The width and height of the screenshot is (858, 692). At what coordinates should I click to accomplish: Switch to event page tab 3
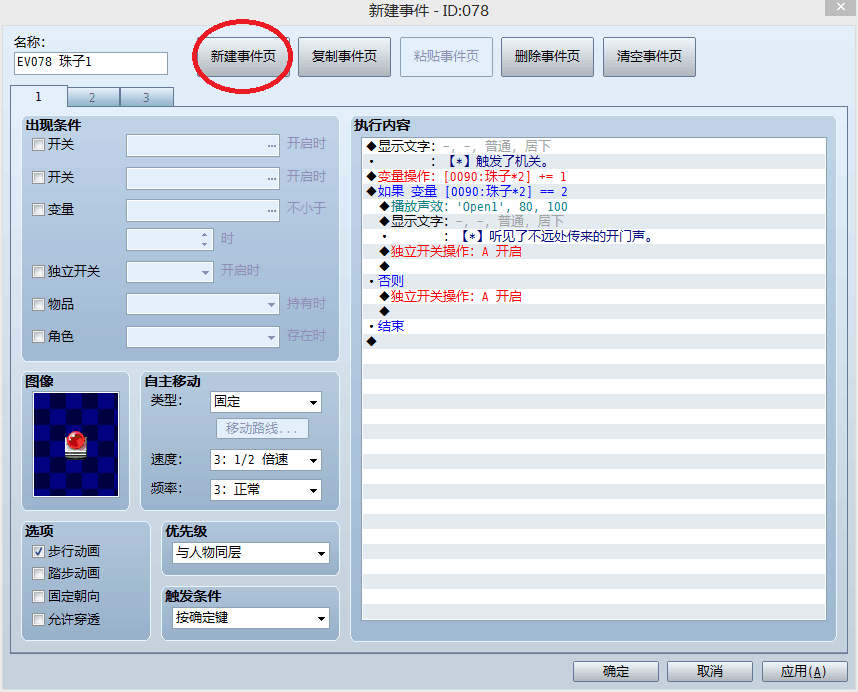[x=146, y=97]
